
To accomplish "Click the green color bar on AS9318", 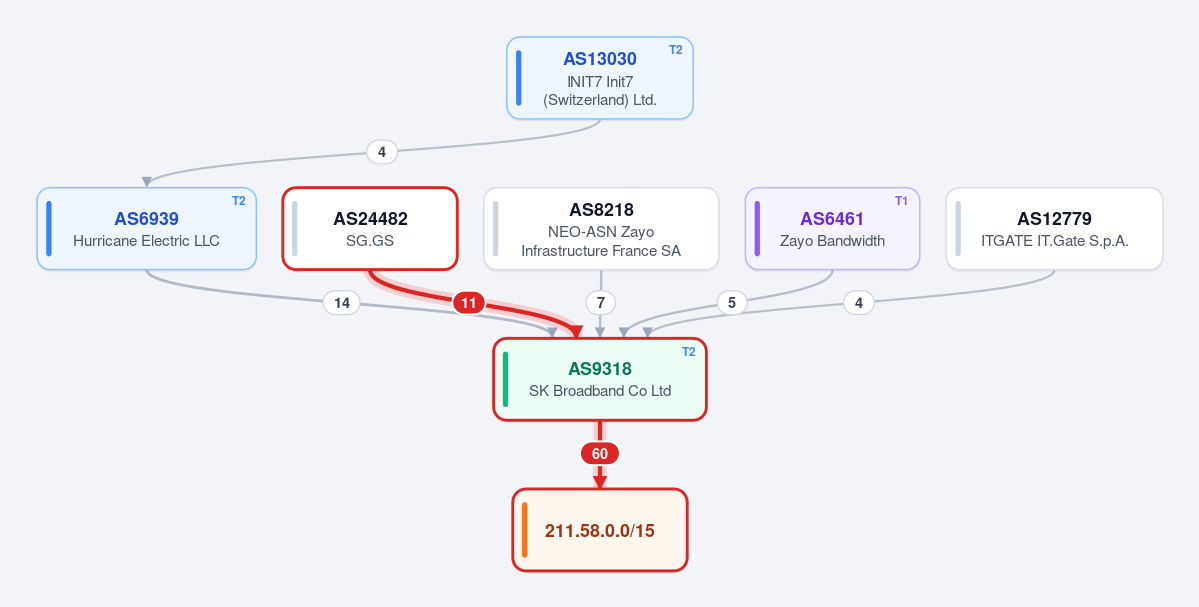I will click(x=505, y=379).
